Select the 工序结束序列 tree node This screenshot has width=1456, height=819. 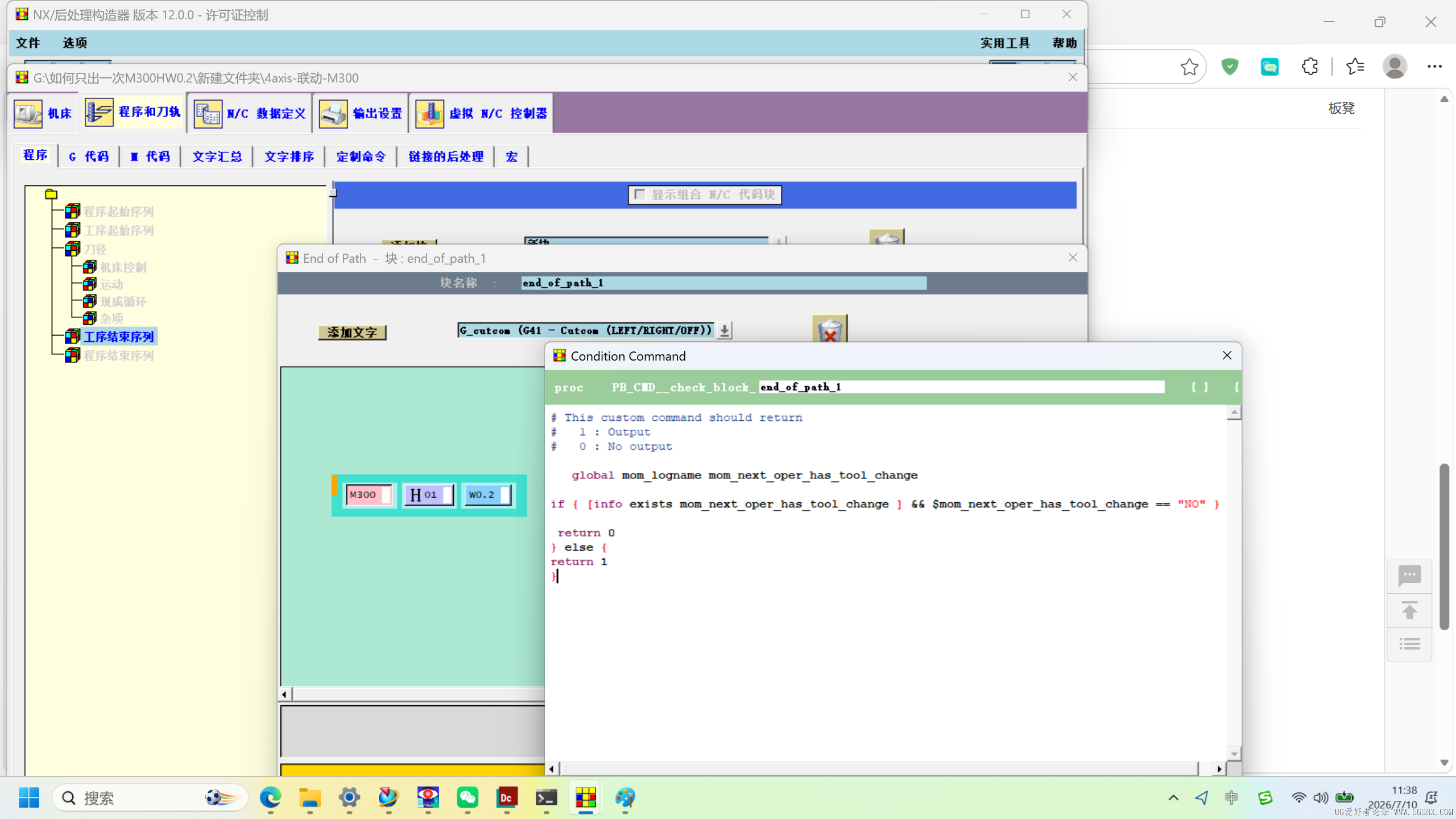pos(119,337)
